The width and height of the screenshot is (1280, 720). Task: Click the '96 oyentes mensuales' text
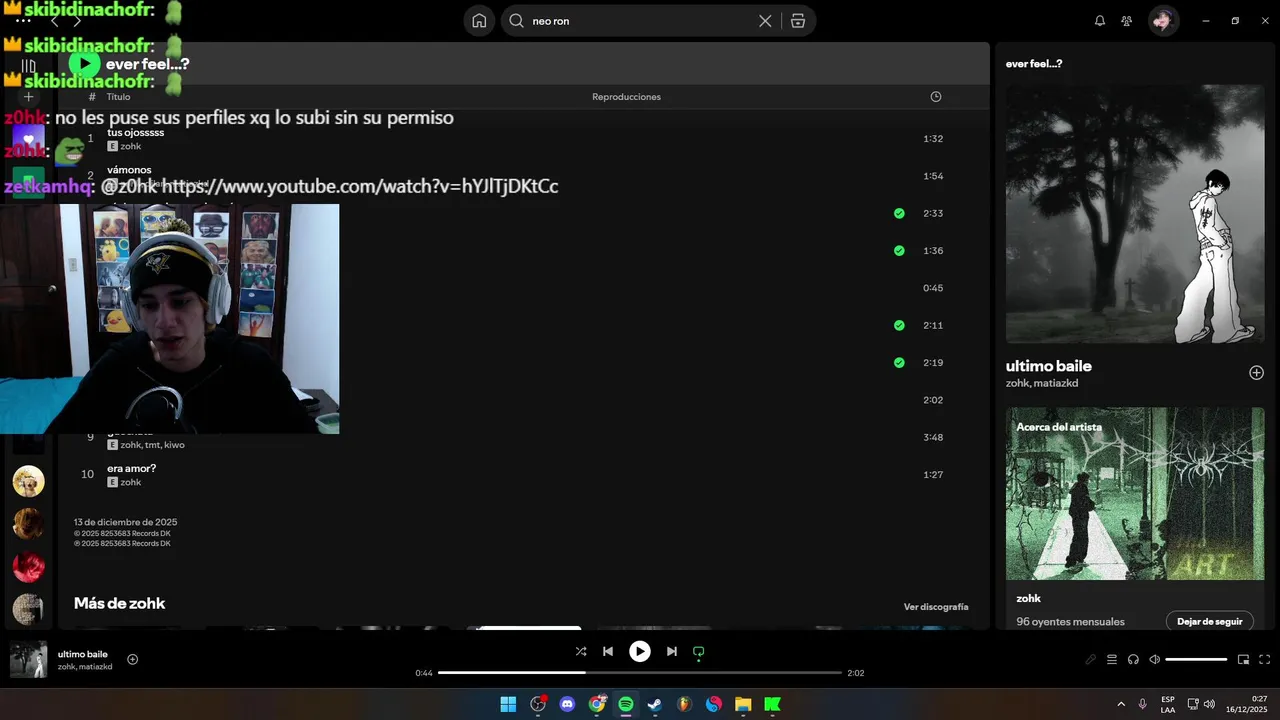pyautogui.click(x=1070, y=622)
